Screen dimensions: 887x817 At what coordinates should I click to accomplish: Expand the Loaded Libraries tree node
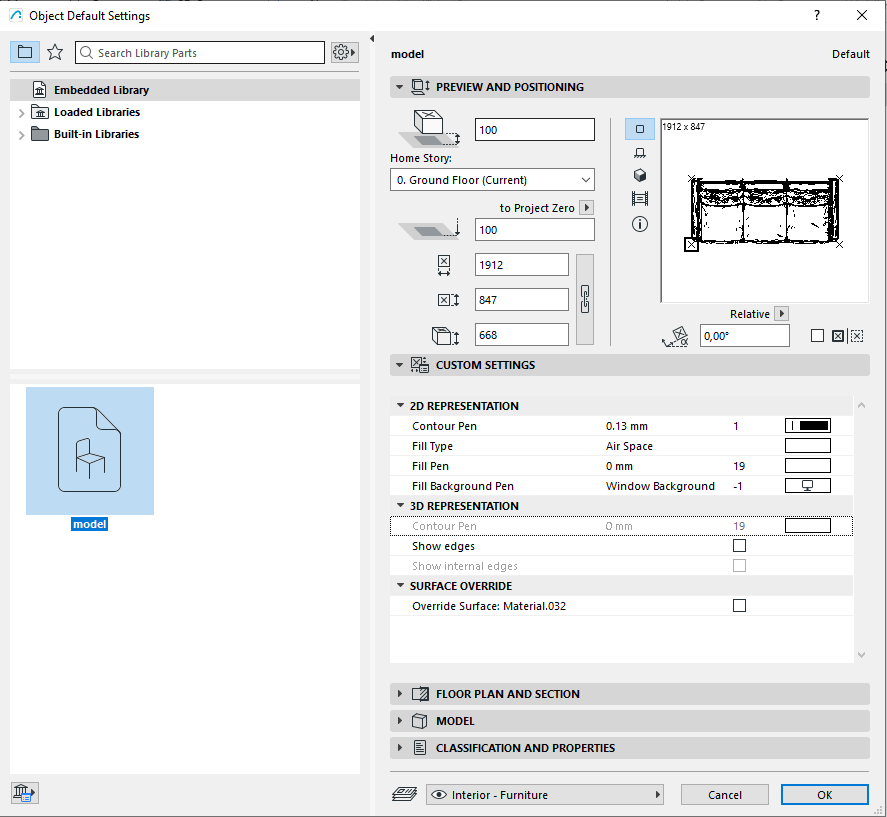[21, 113]
